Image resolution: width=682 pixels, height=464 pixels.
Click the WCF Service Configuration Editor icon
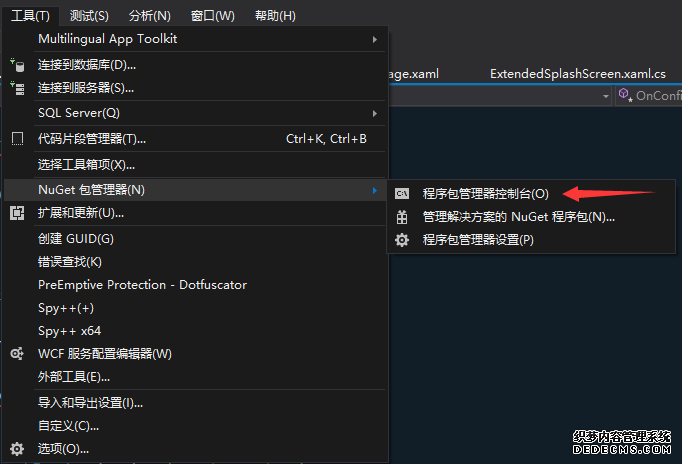pos(17,354)
